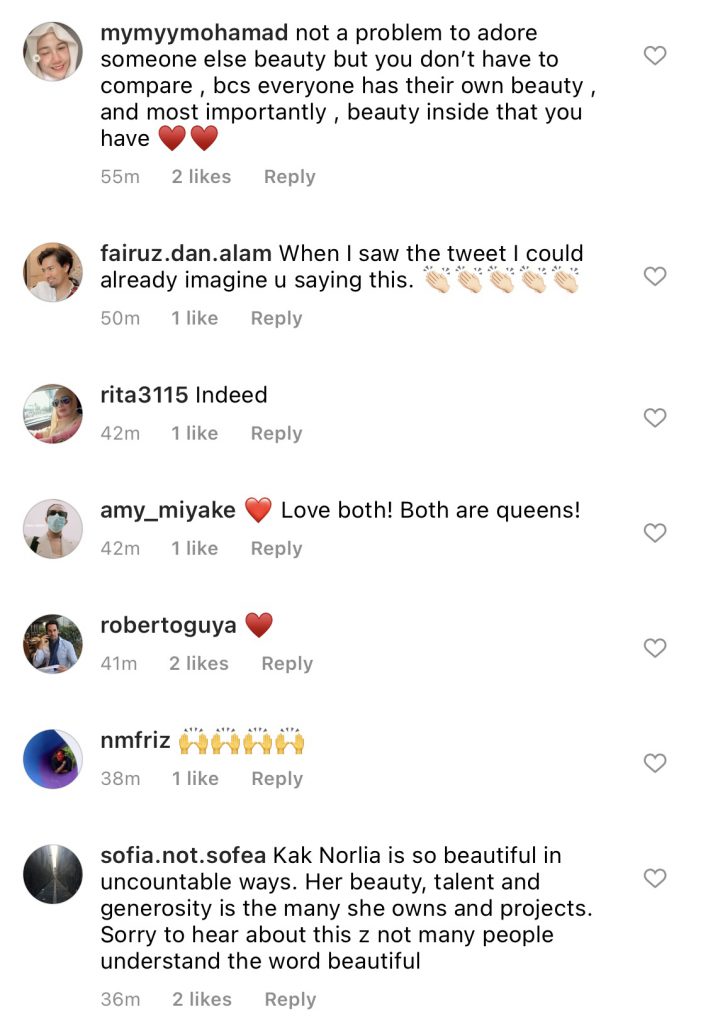Like sofia.not.sofea's comment
Image resolution: width=708 pixels, height=1024 pixels.
[x=654, y=878]
